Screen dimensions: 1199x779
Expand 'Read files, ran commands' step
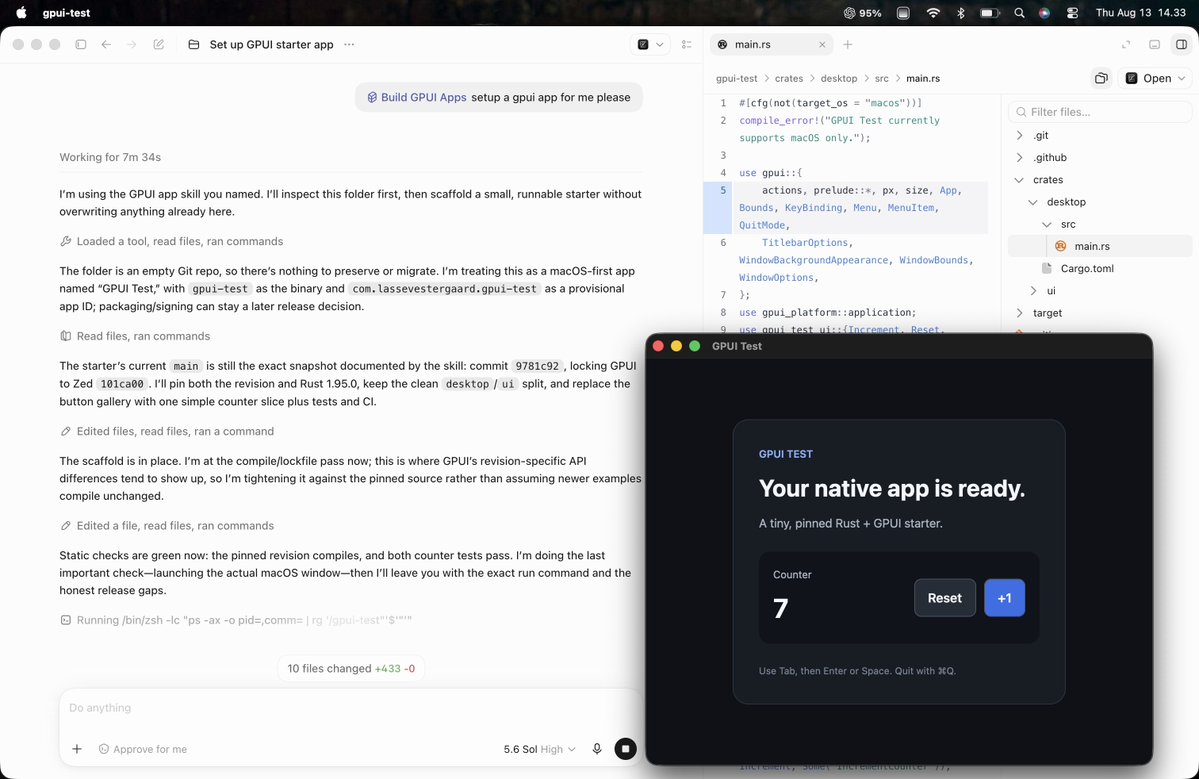135,336
